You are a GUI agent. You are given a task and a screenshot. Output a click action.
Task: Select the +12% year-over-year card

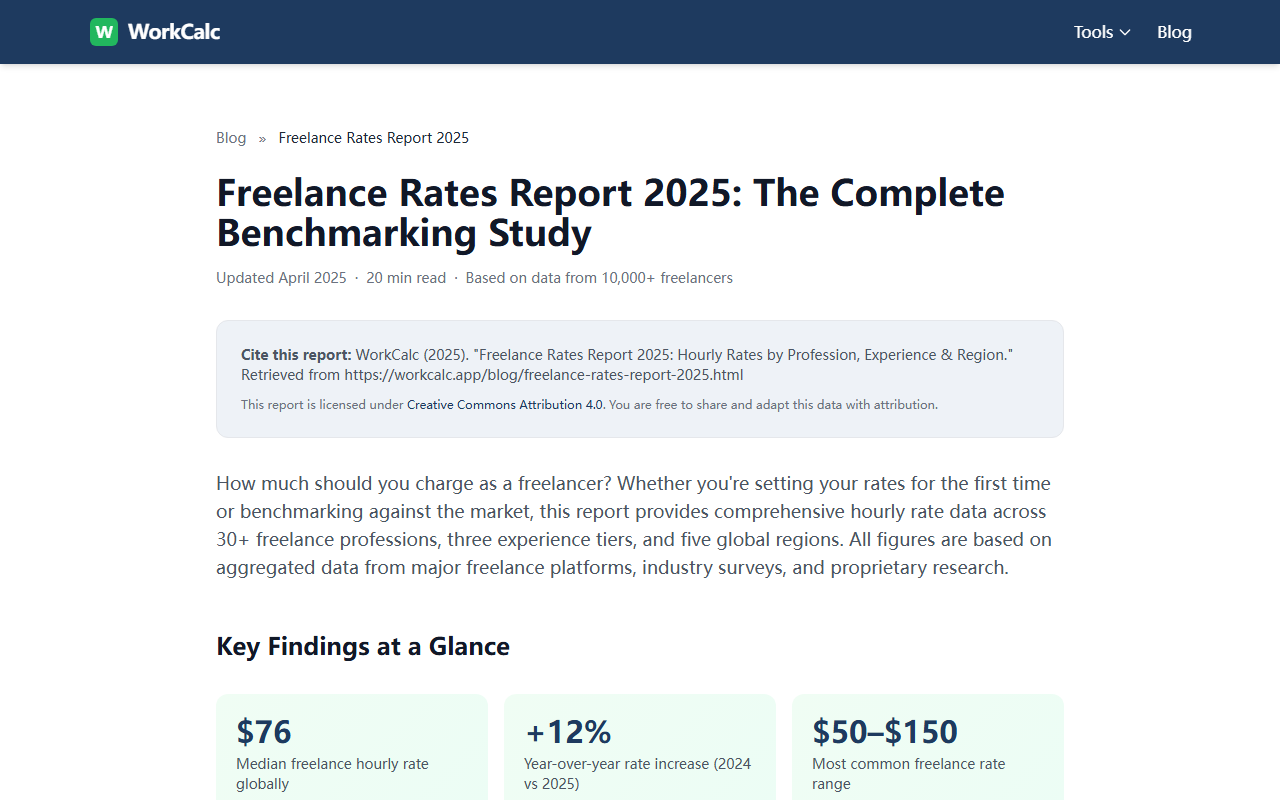640,747
